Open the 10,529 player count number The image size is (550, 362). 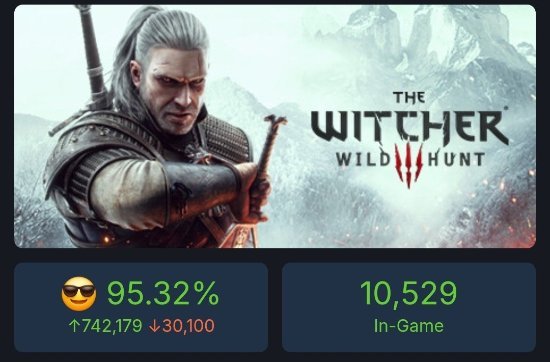click(409, 293)
